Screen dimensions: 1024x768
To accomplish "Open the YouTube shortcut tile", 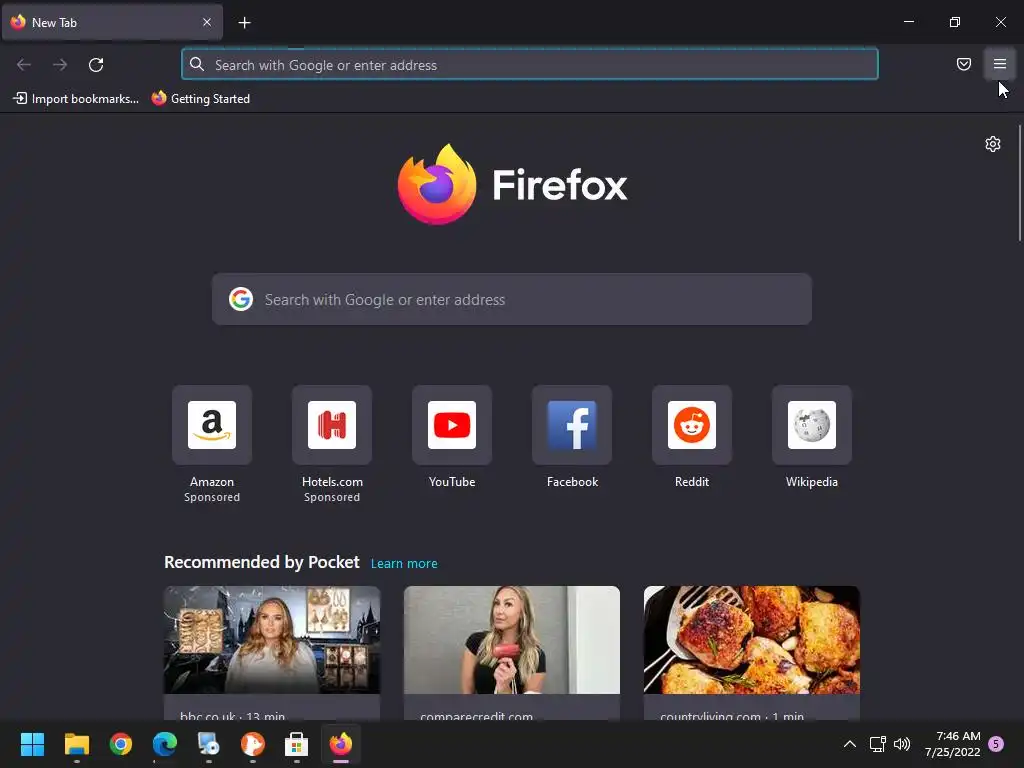I will pos(452,425).
